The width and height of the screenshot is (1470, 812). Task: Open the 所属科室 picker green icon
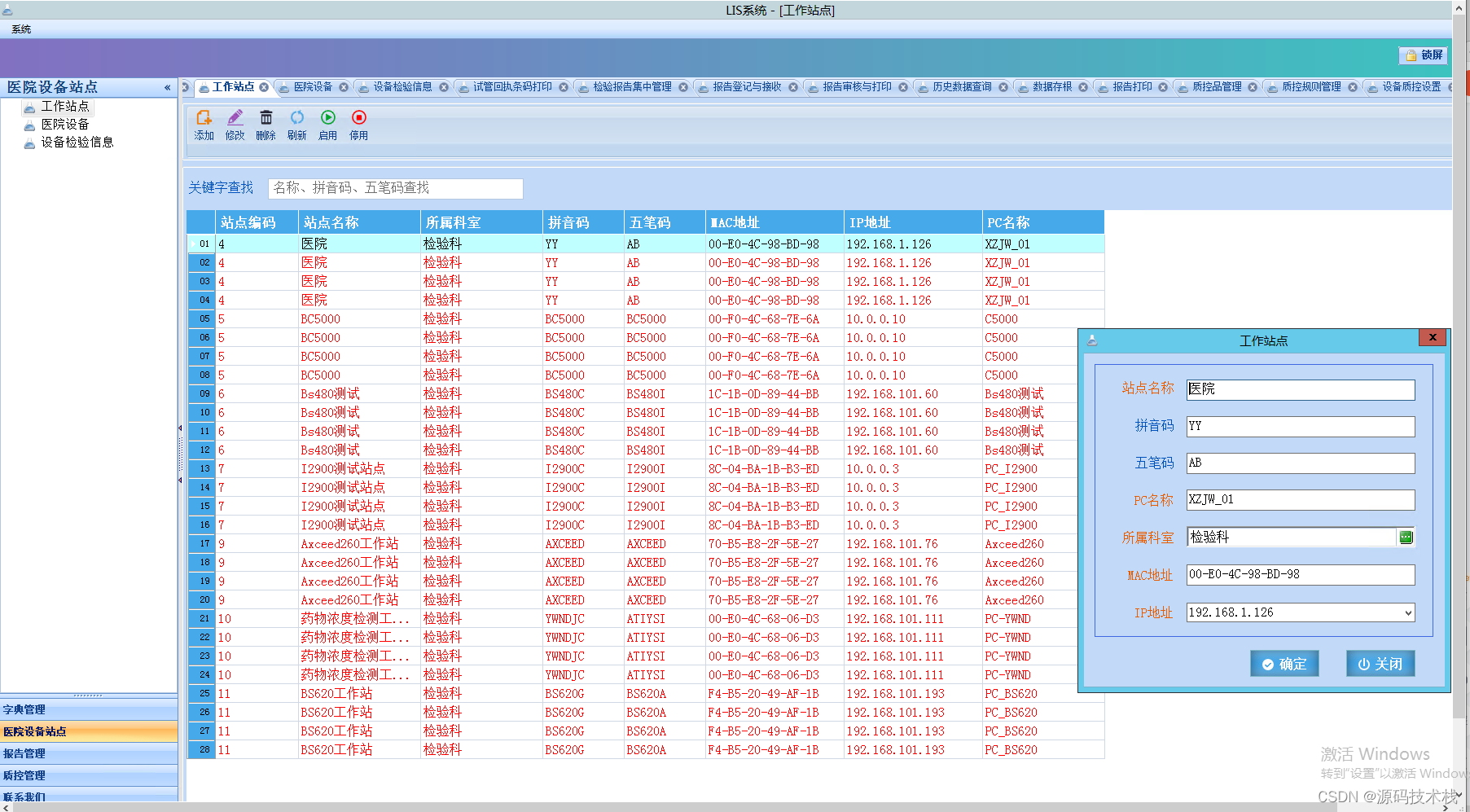(x=1406, y=538)
